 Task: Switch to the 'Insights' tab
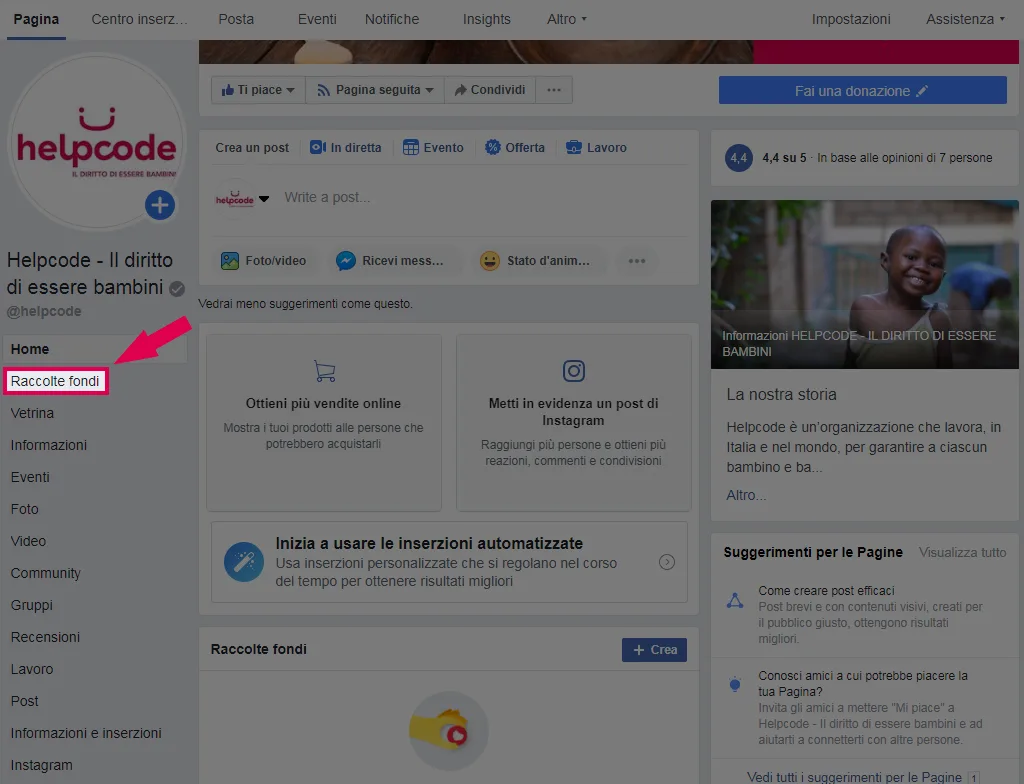click(x=486, y=19)
